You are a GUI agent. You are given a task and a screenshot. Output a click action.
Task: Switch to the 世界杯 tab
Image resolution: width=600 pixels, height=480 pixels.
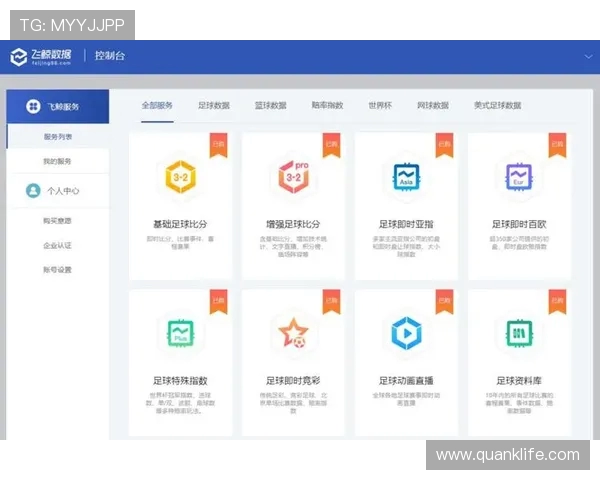(x=380, y=105)
